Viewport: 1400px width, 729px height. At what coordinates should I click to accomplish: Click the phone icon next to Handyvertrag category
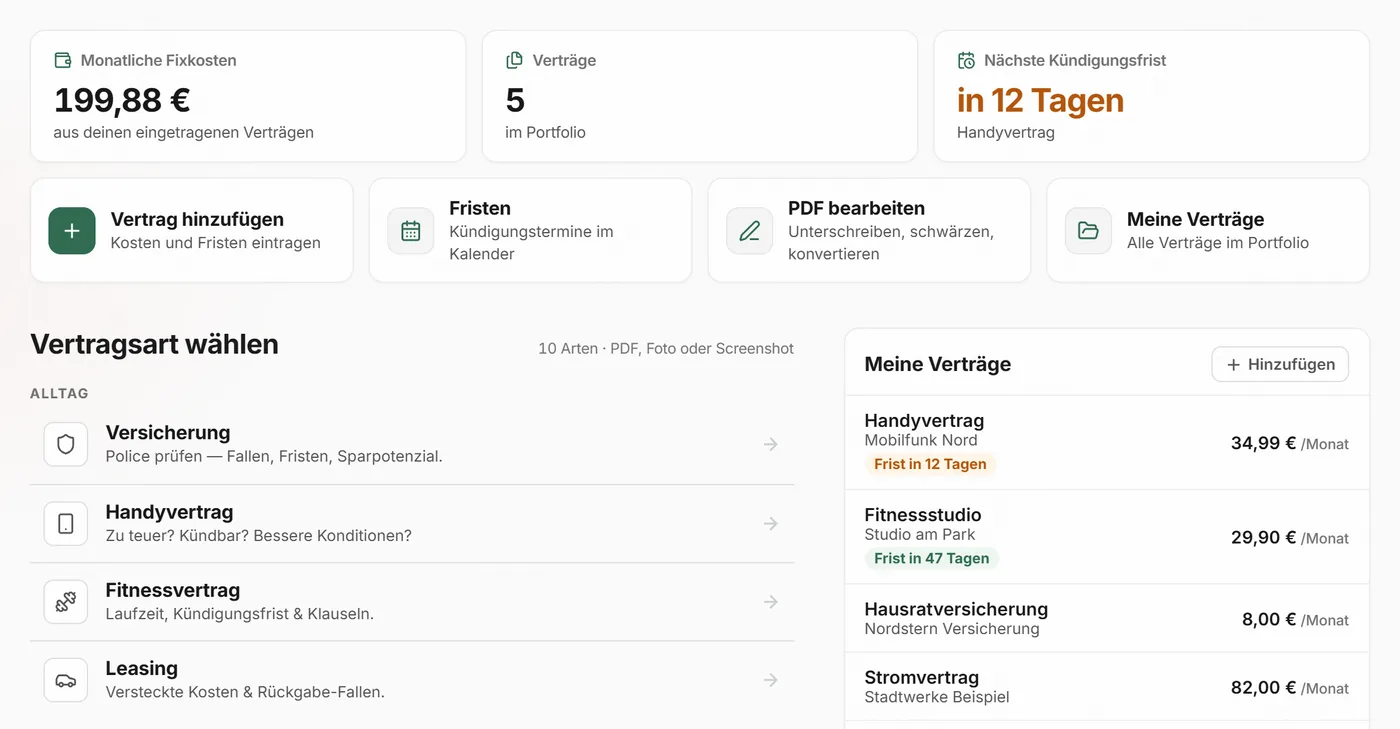tap(66, 523)
